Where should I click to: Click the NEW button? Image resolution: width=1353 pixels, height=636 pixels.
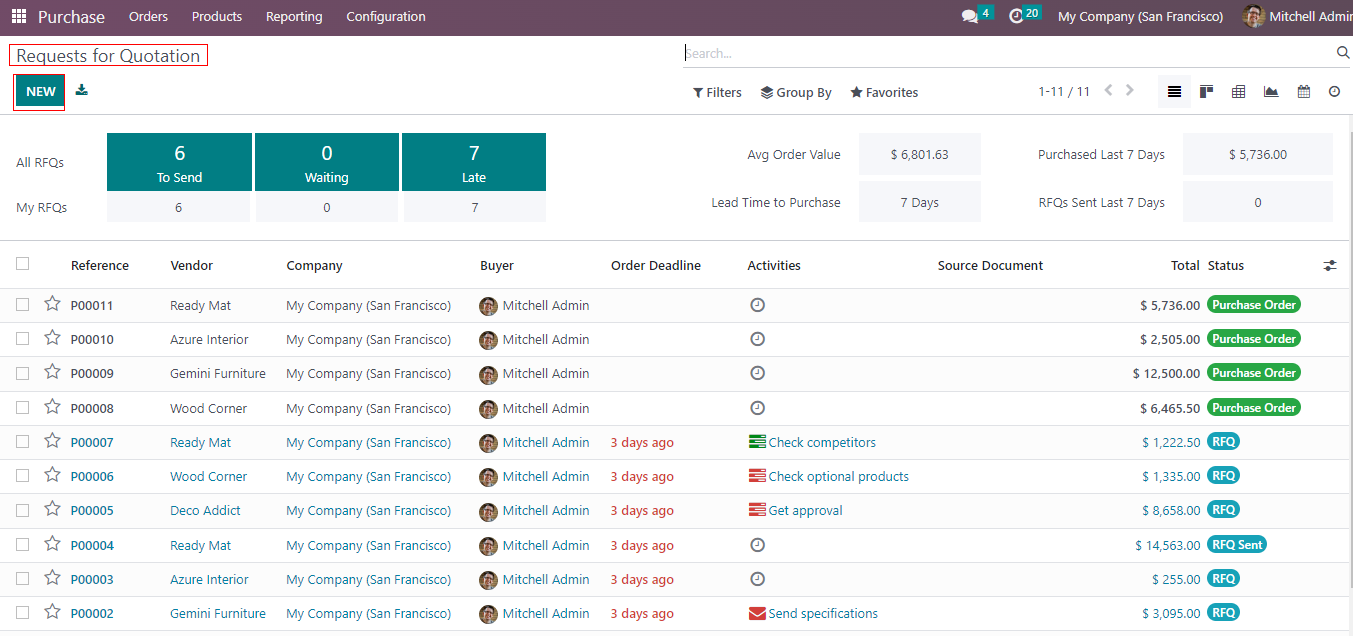41,92
